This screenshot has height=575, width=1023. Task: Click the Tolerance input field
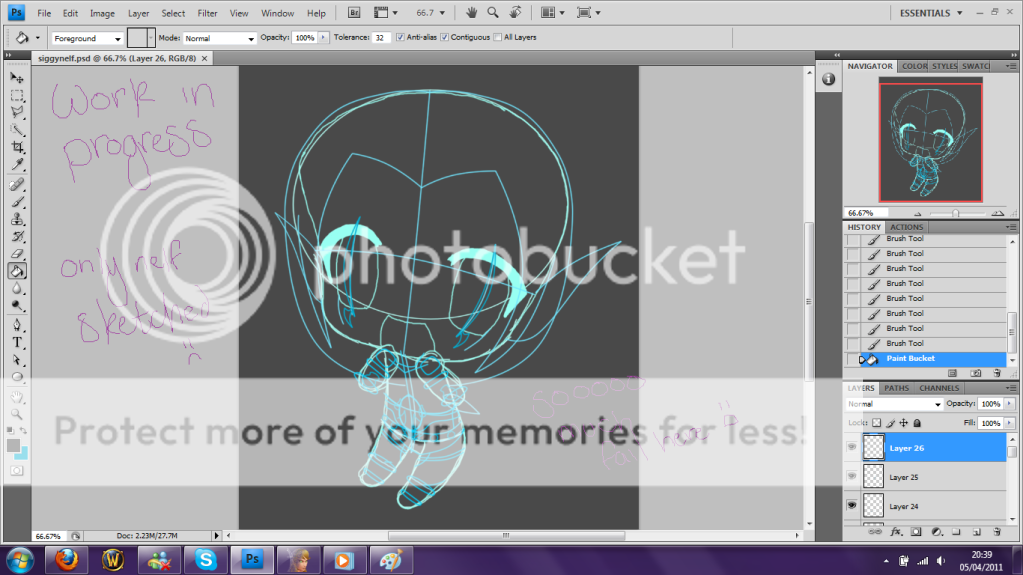(x=381, y=37)
